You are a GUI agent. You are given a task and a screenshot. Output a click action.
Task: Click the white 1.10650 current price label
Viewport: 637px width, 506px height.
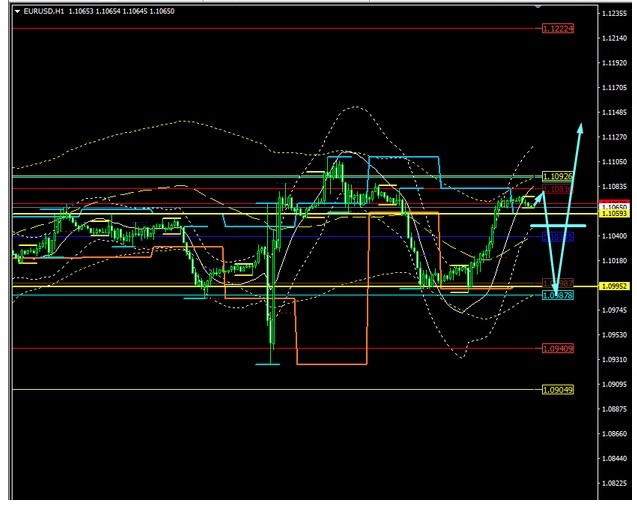[612, 207]
